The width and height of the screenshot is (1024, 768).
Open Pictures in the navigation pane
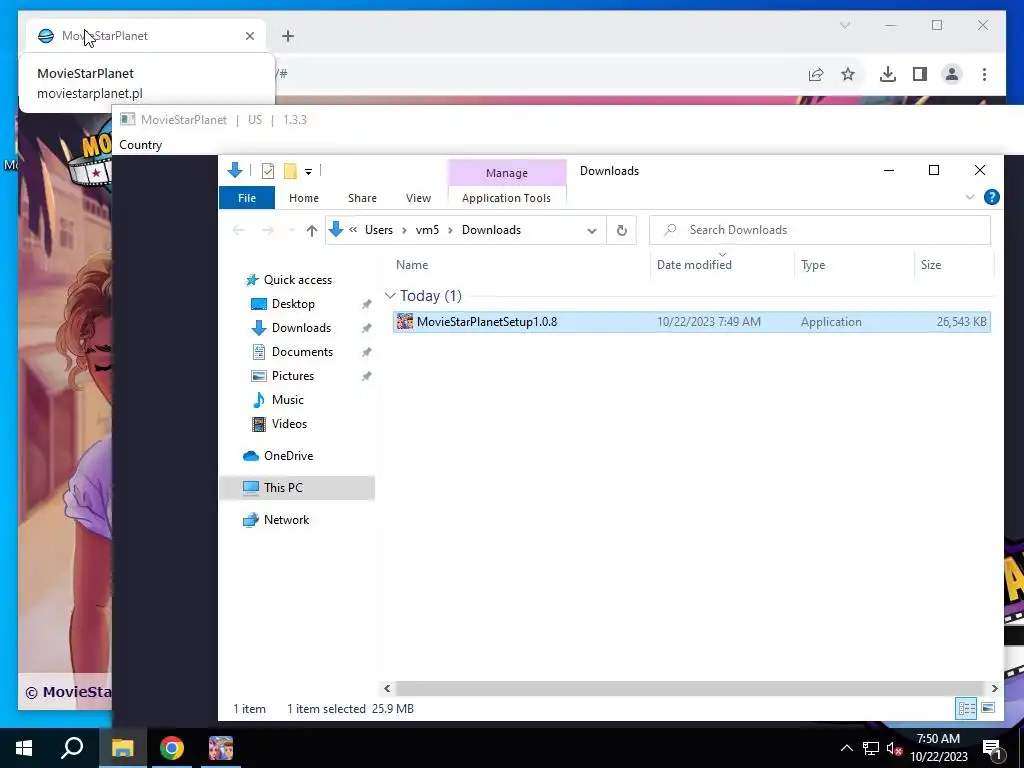coord(293,376)
